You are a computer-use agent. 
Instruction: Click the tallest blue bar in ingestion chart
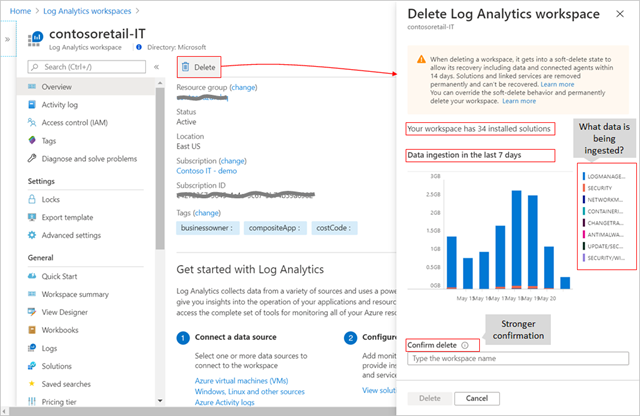tap(516, 240)
